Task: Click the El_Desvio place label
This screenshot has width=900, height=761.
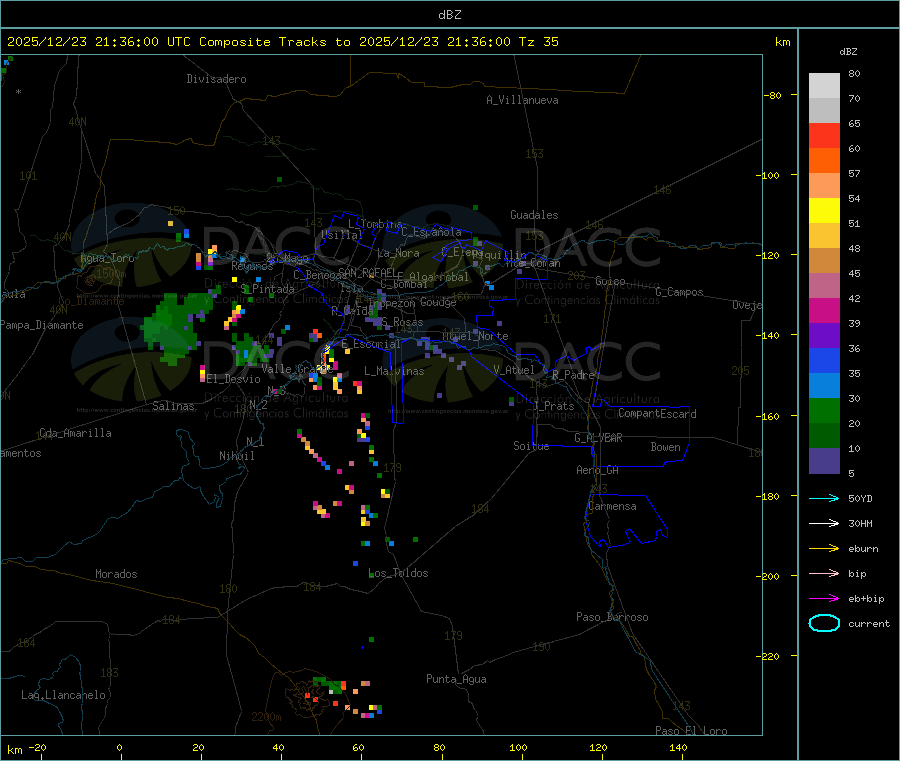Action: coord(234,379)
